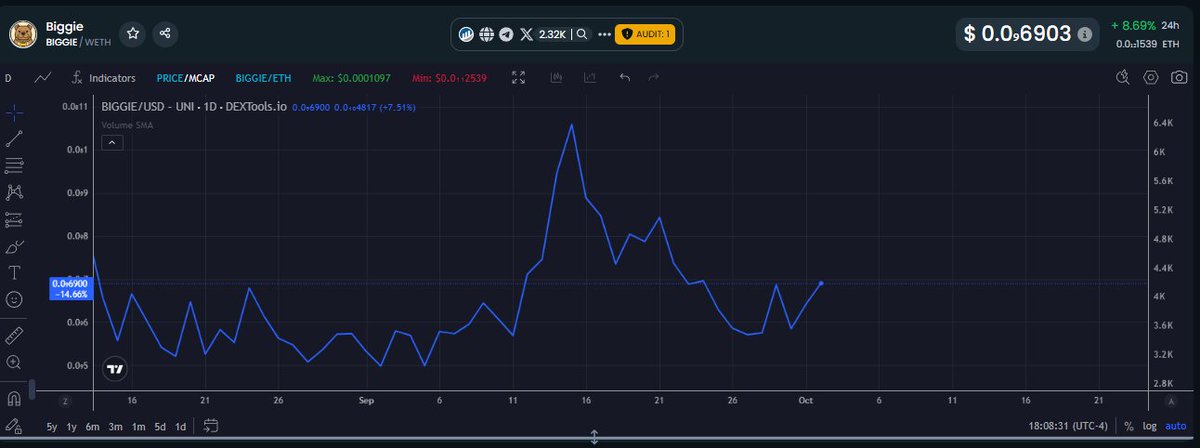View the AUDIT: 1 report
1200x448 pixels.
click(646, 34)
